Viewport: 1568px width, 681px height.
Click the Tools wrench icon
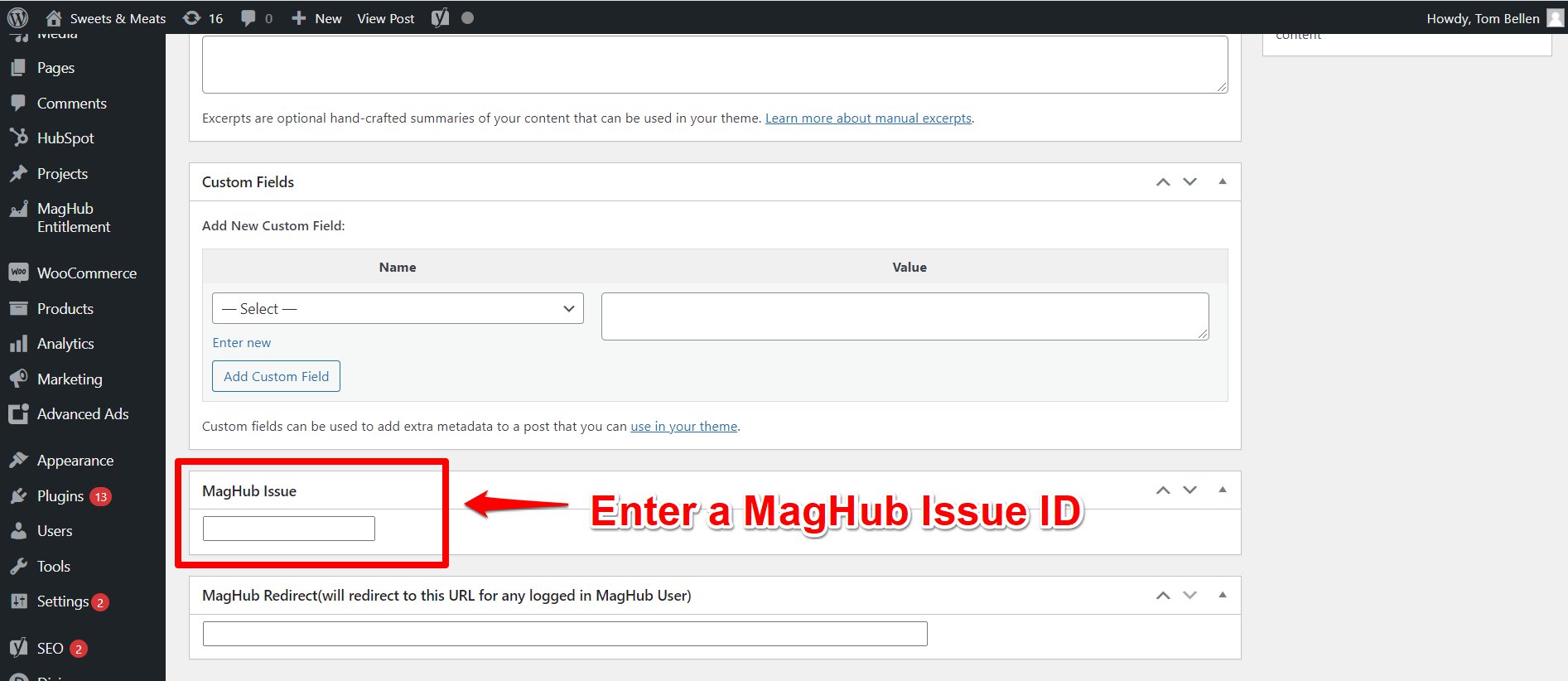[x=18, y=566]
